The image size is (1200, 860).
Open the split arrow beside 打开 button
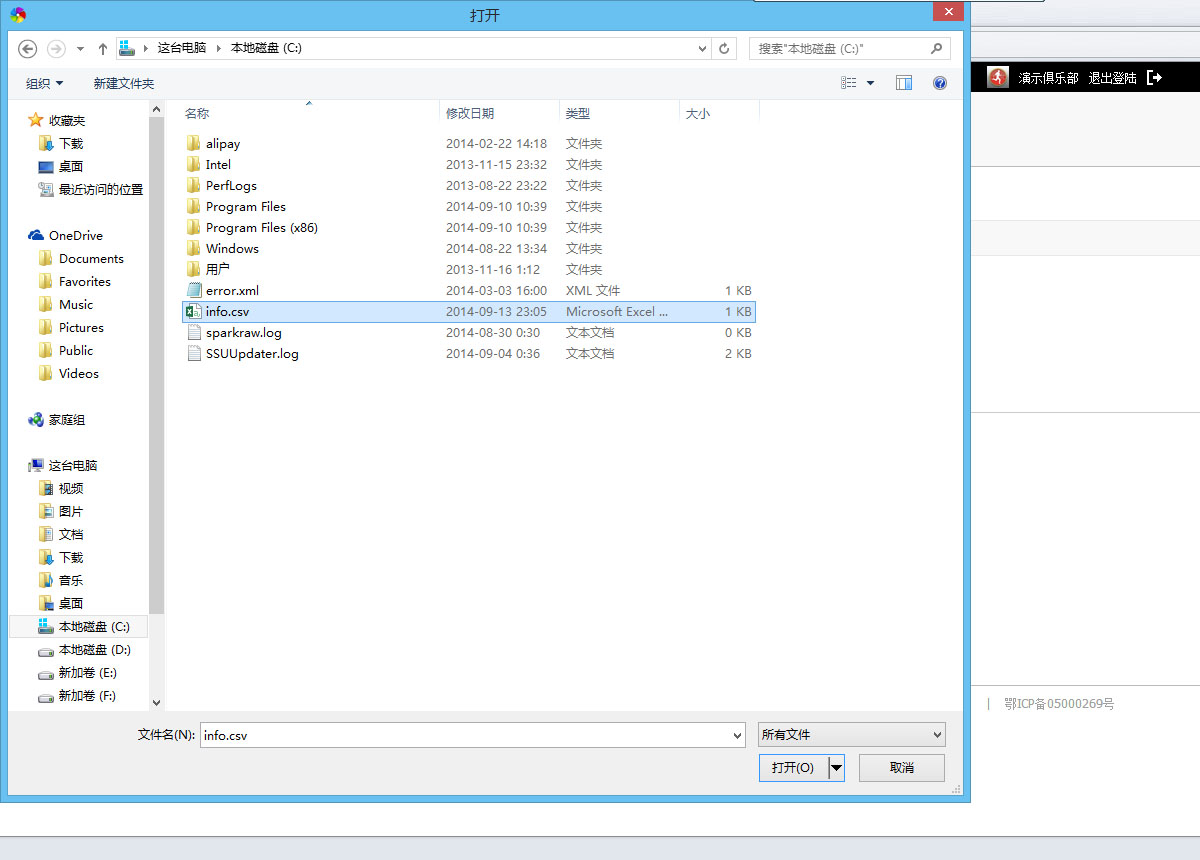pos(837,768)
